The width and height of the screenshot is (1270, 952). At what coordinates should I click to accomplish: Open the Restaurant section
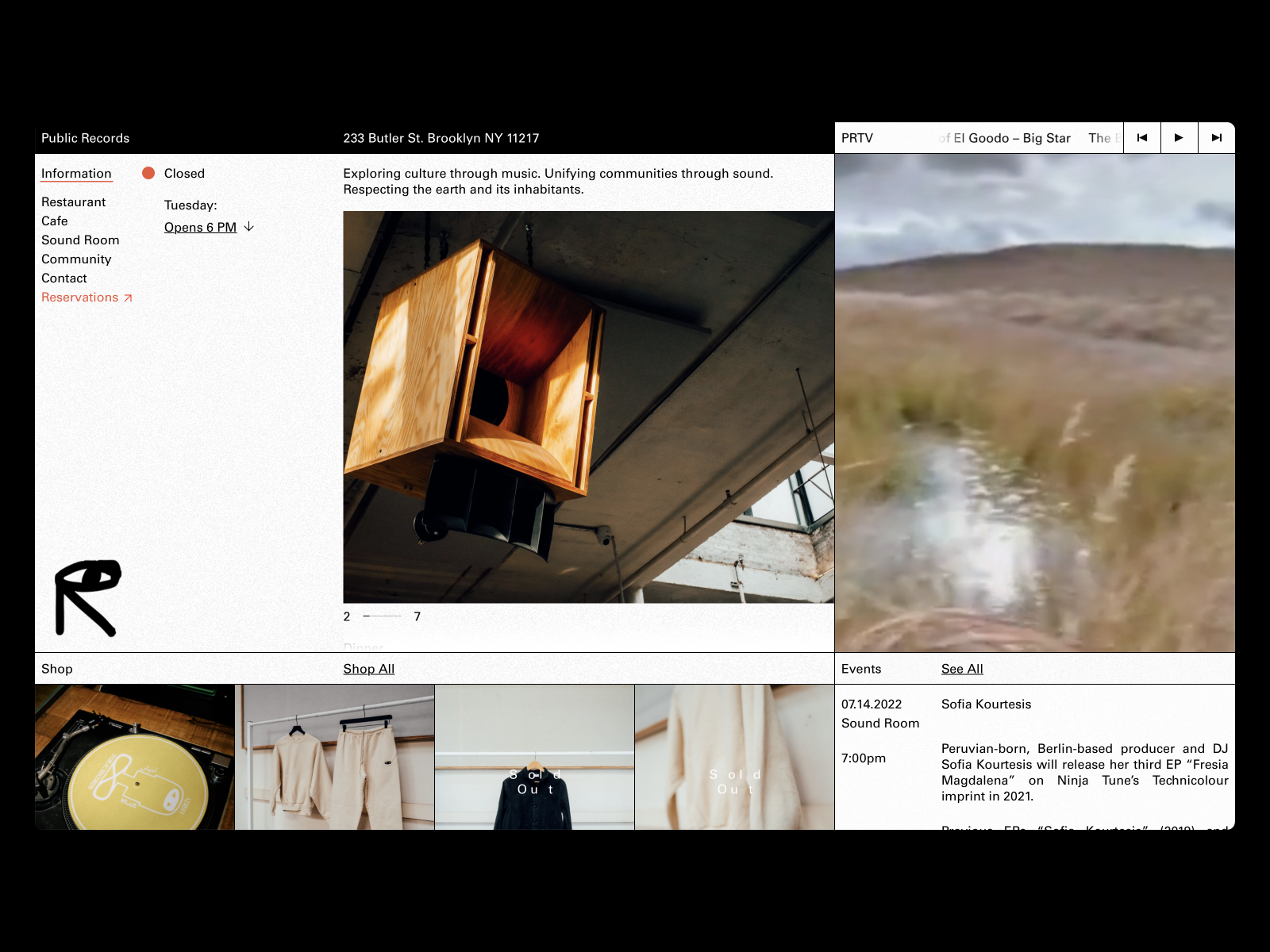click(72, 202)
